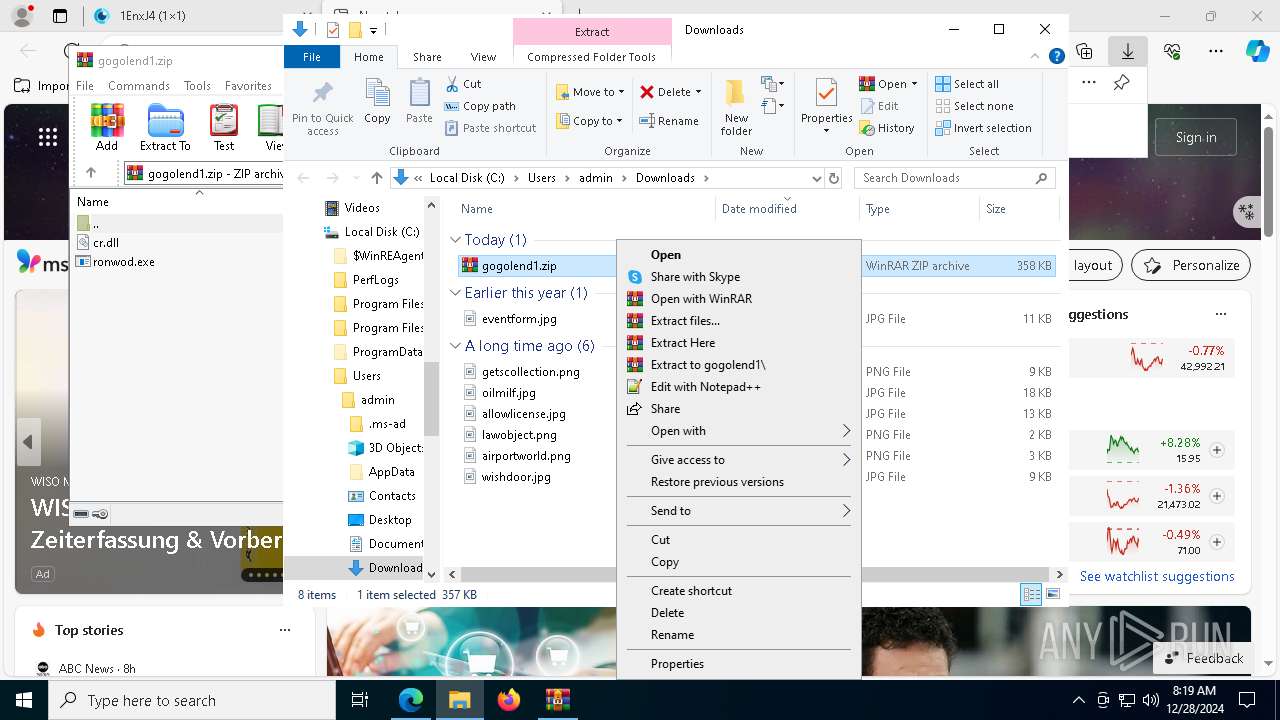Click Invert selection in ribbon
Image resolution: width=1280 pixels, height=720 pixels.
tap(984, 128)
